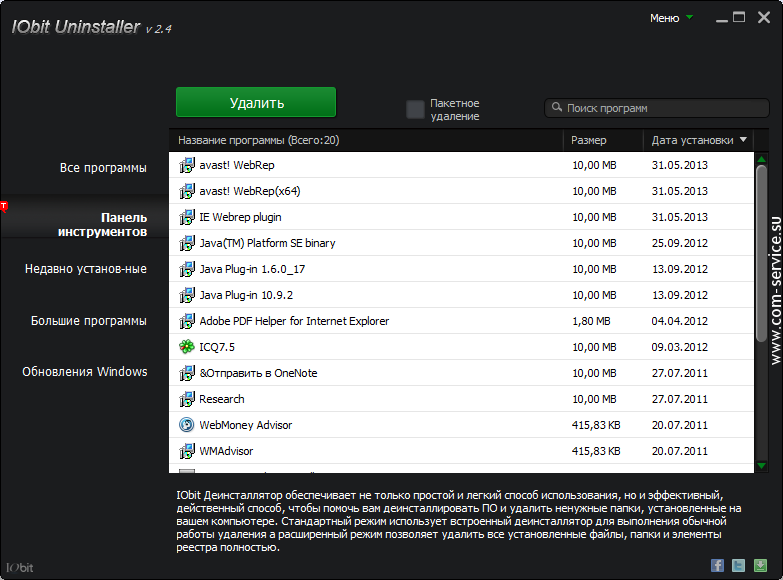This screenshot has width=783, height=580.
Task: Open the Обновления Windows tab
Action: click(85, 372)
